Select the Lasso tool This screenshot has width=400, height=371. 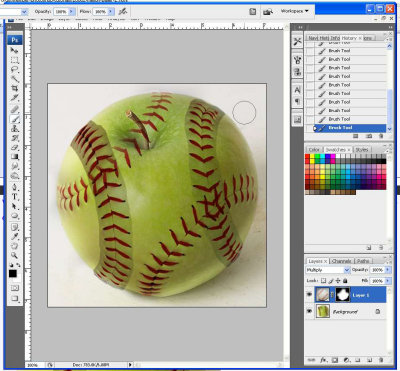point(14,69)
